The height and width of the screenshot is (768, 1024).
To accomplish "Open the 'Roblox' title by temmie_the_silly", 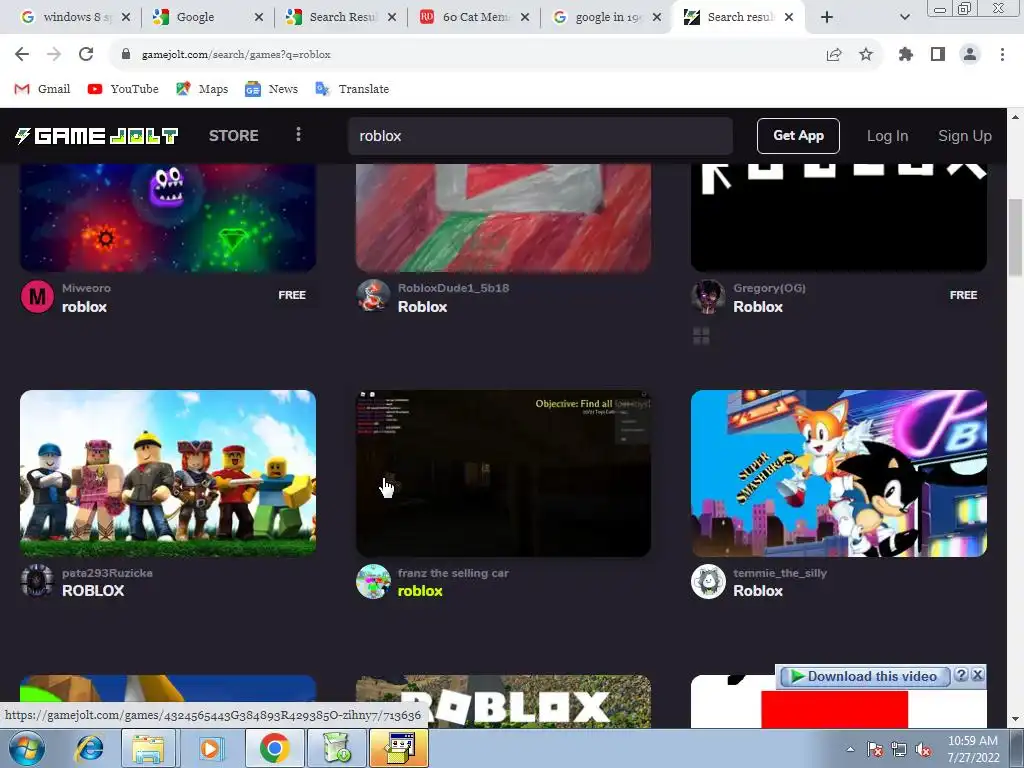I will [758, 591].
